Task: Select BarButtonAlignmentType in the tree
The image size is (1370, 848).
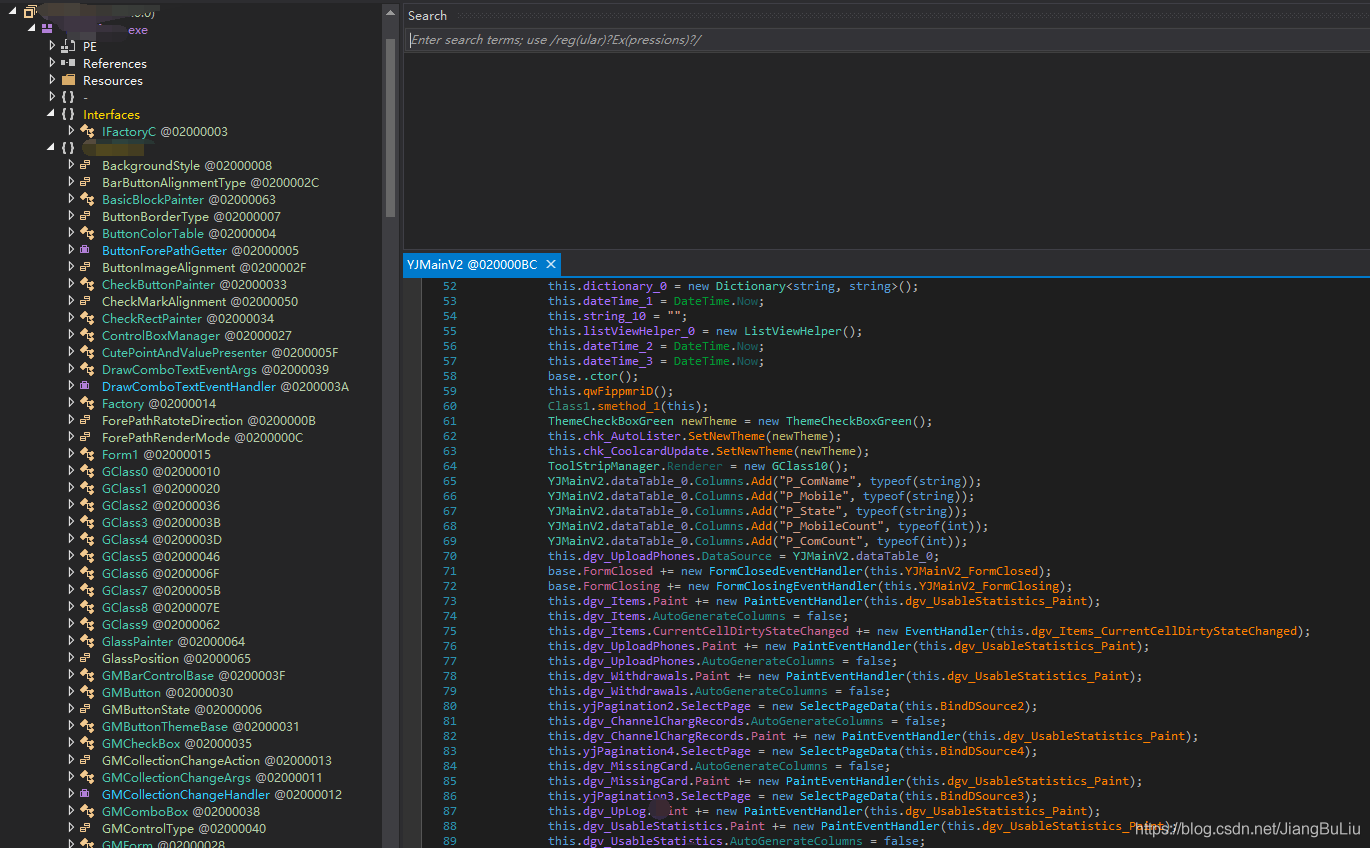Action: 210,182
